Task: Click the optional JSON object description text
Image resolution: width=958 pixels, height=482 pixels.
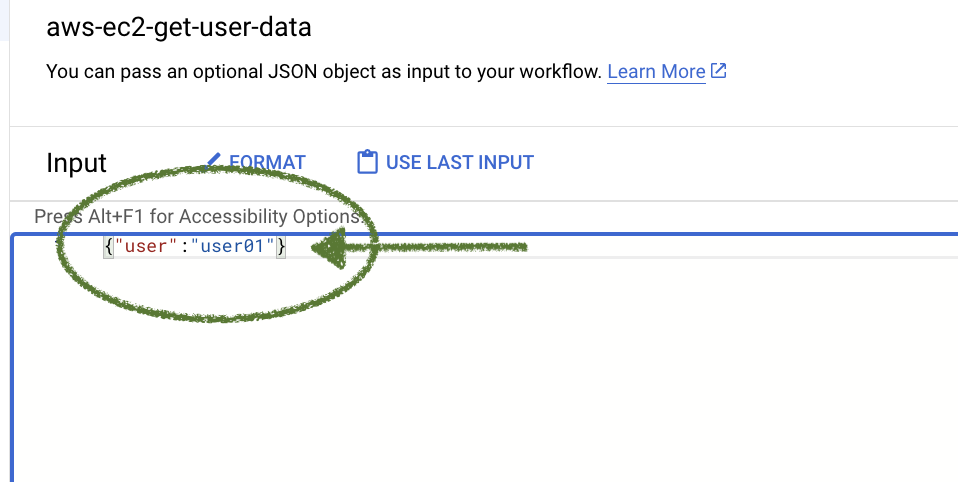Action: 324,71
